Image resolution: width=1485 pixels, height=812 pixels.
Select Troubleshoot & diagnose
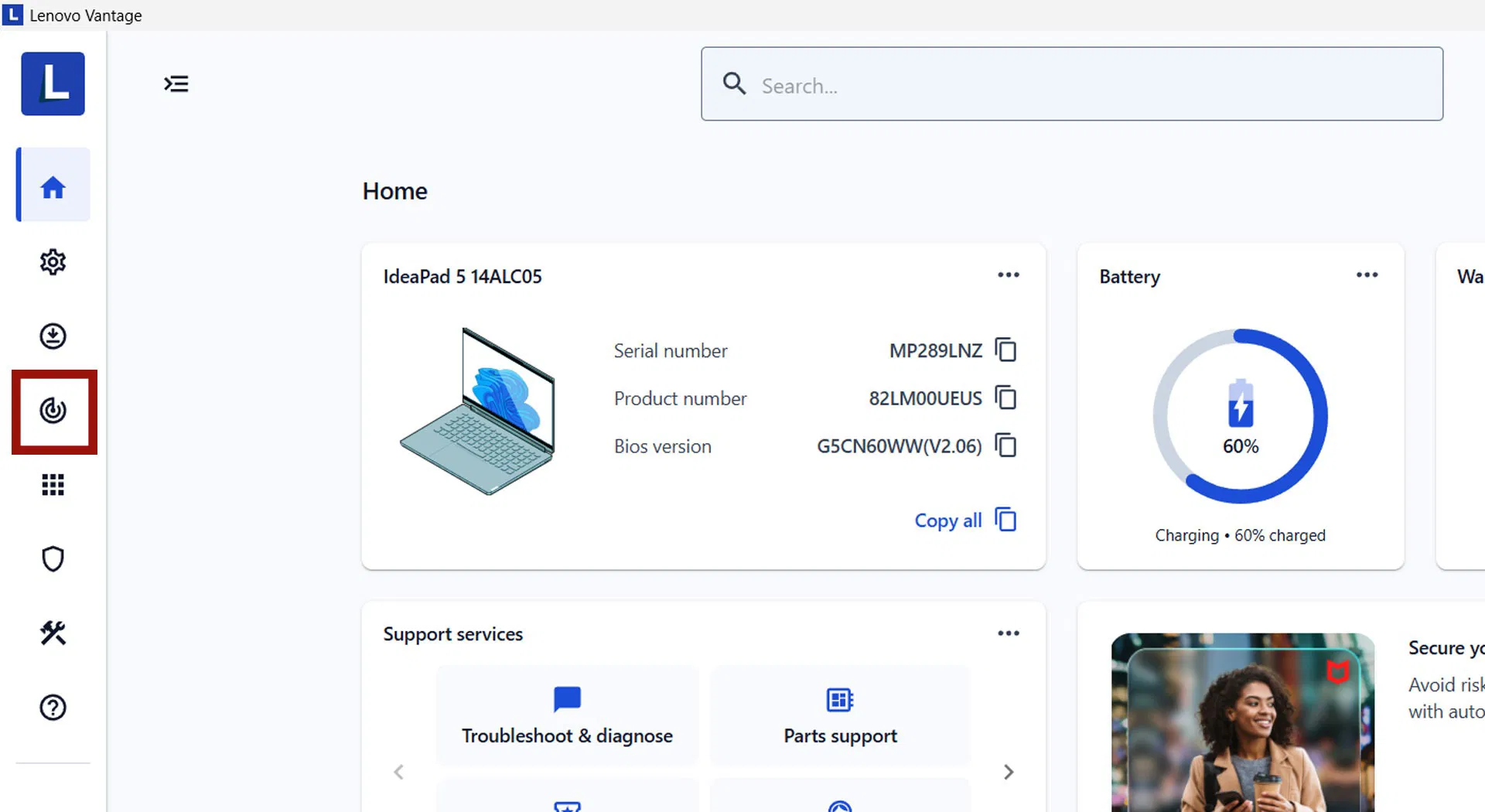567,715
